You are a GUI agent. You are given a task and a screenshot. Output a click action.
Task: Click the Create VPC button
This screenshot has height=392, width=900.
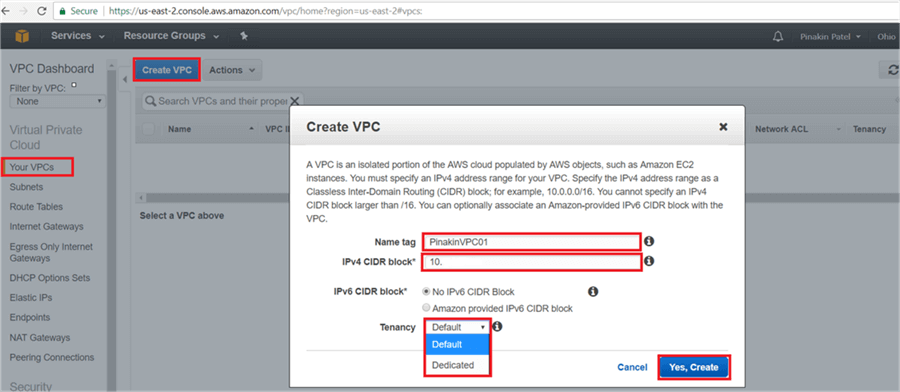point(167,70)
